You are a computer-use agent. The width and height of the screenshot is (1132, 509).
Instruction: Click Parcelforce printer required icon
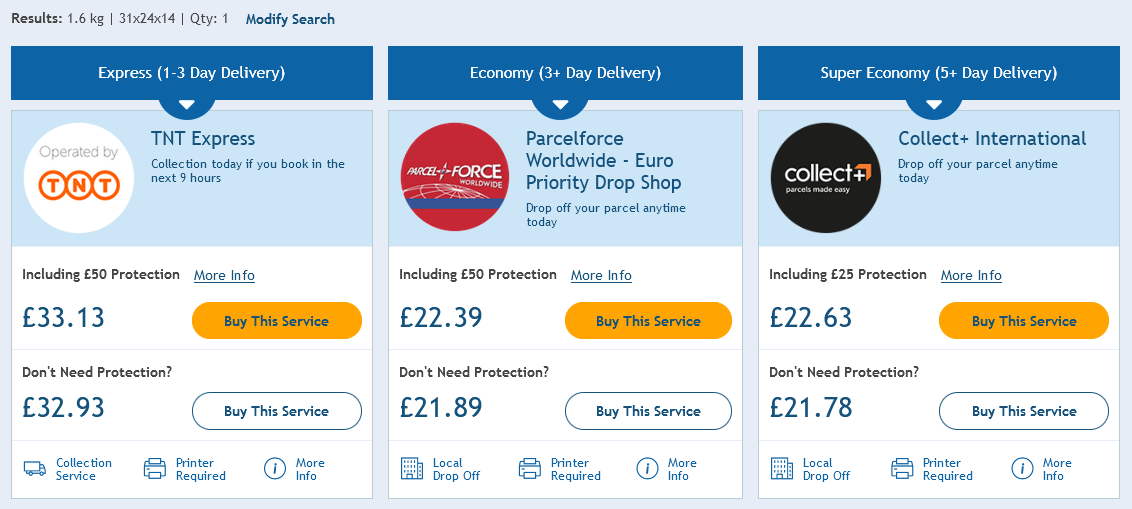pyautogui.click(x=530, y=469)
